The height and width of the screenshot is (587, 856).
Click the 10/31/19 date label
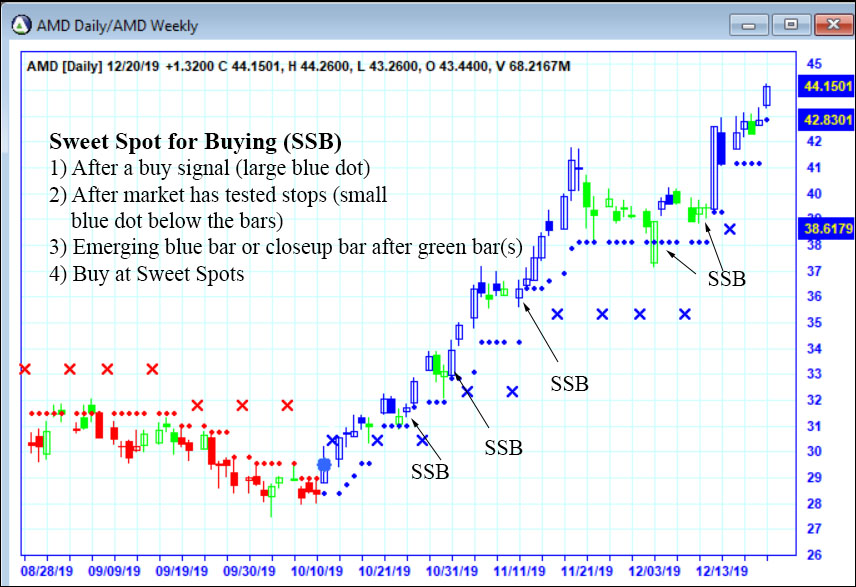click(452, 571)
